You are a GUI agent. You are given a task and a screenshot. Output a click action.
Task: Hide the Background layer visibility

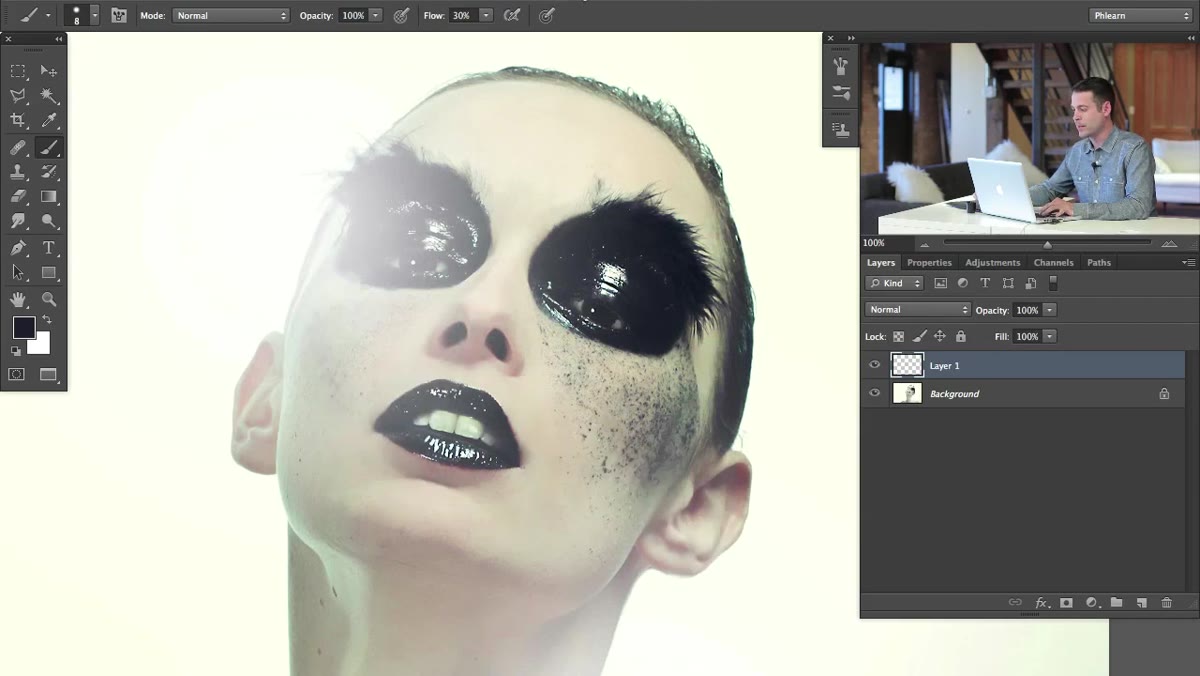tap(875, 393)
